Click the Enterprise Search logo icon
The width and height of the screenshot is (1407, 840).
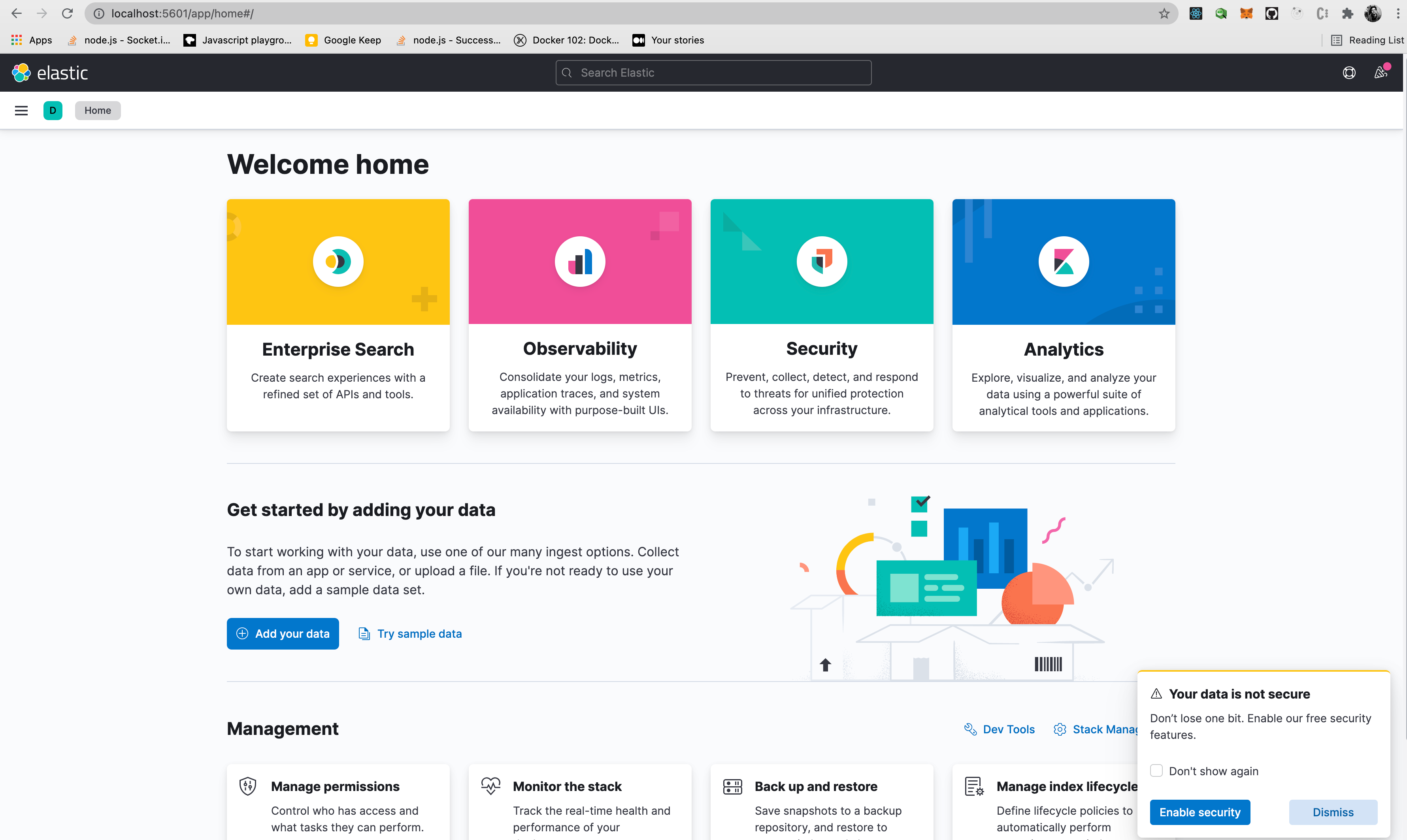(x=338, y=262)
